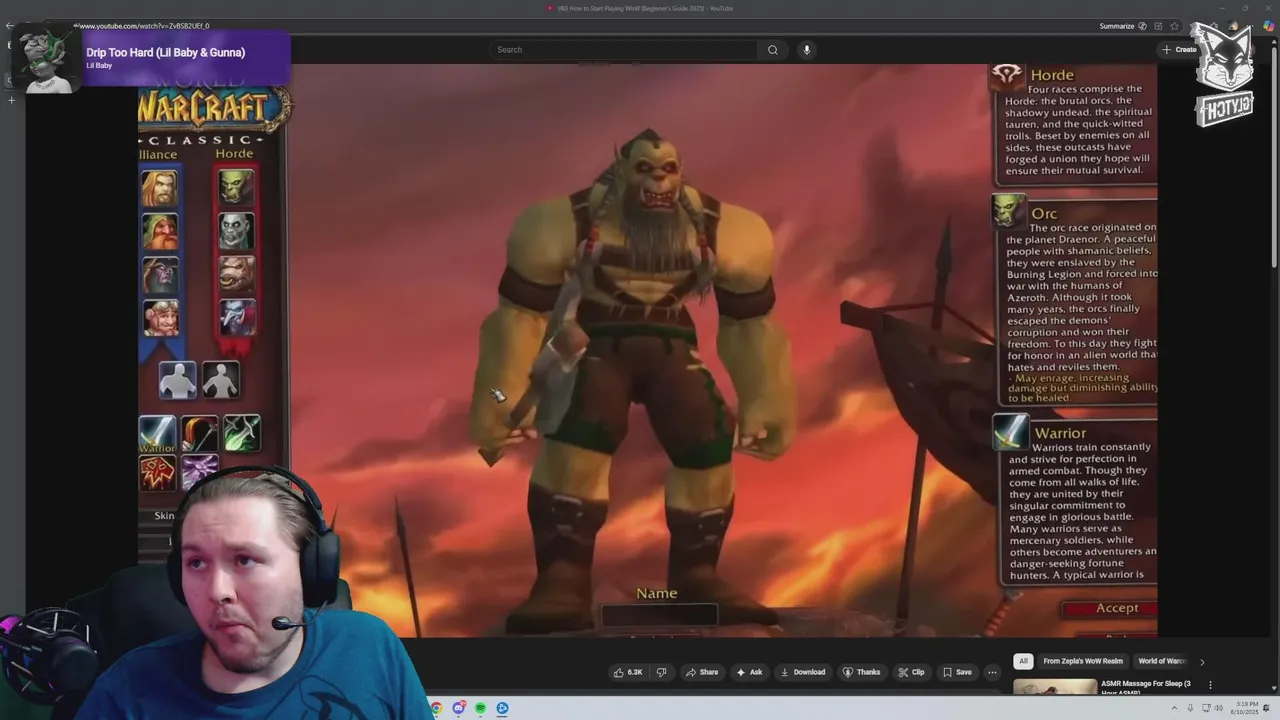Pick the Rogue class green dagger icon
This screenshot has height=720, width=1280.
pos(242,434)
